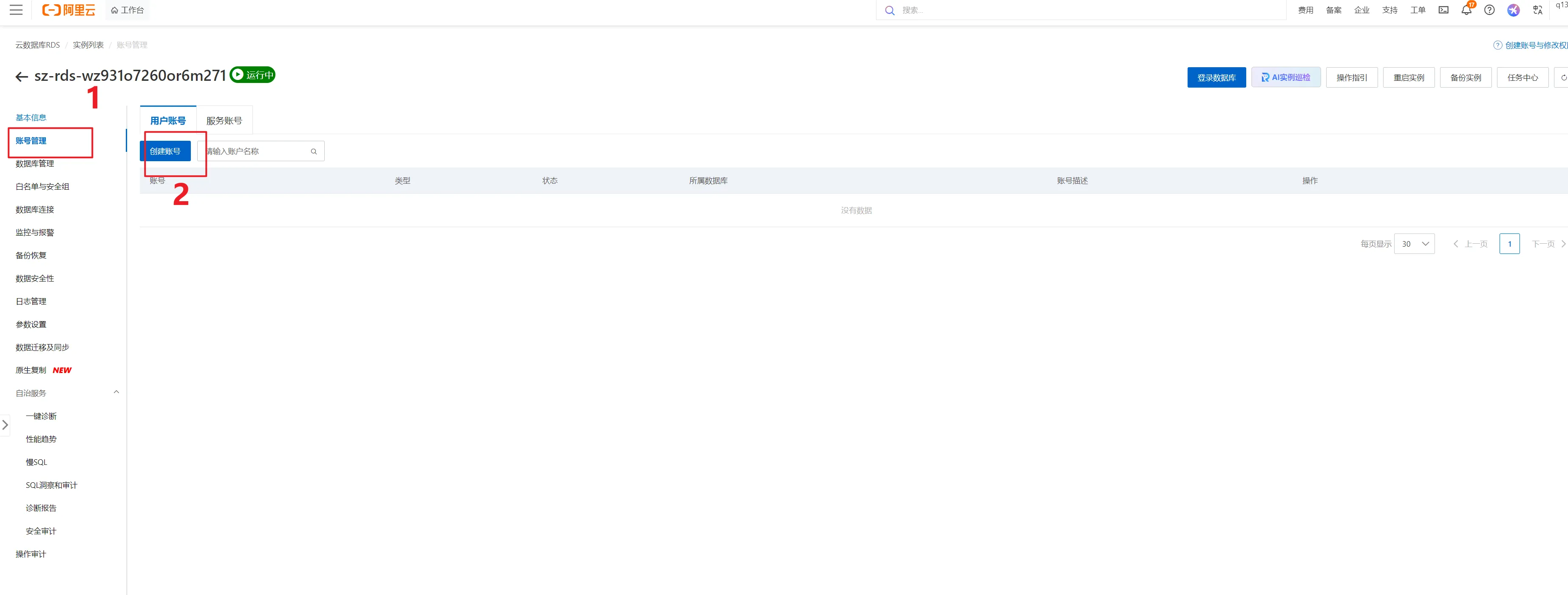The image size is (1568, 595).
Task: Open the page size dropdown showing 30
Action: [x=1414, y=244]
